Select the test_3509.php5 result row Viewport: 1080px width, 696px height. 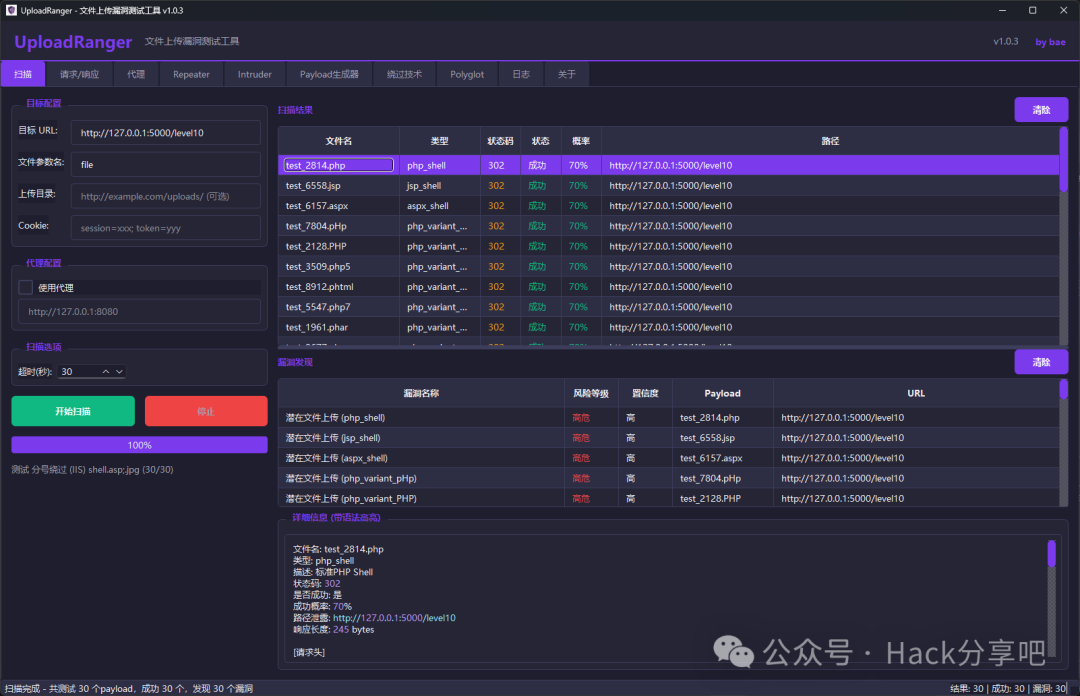point(668,266)
